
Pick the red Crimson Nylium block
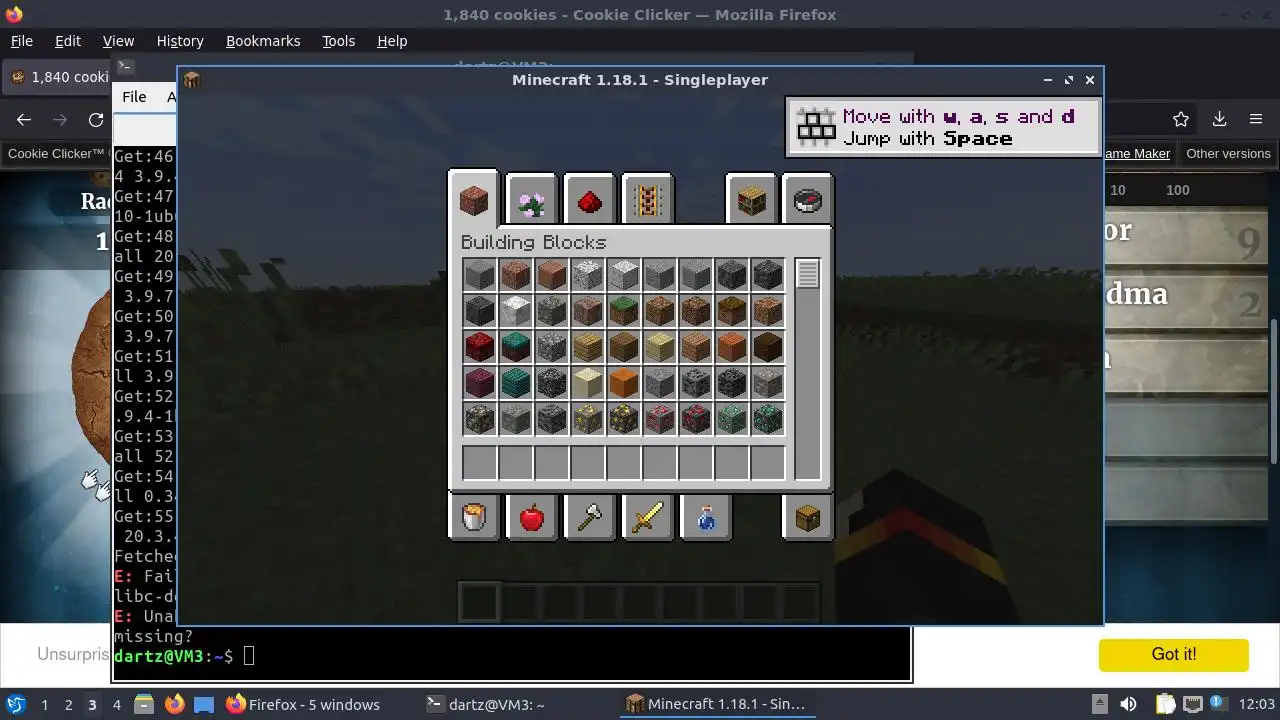point(479,347)
